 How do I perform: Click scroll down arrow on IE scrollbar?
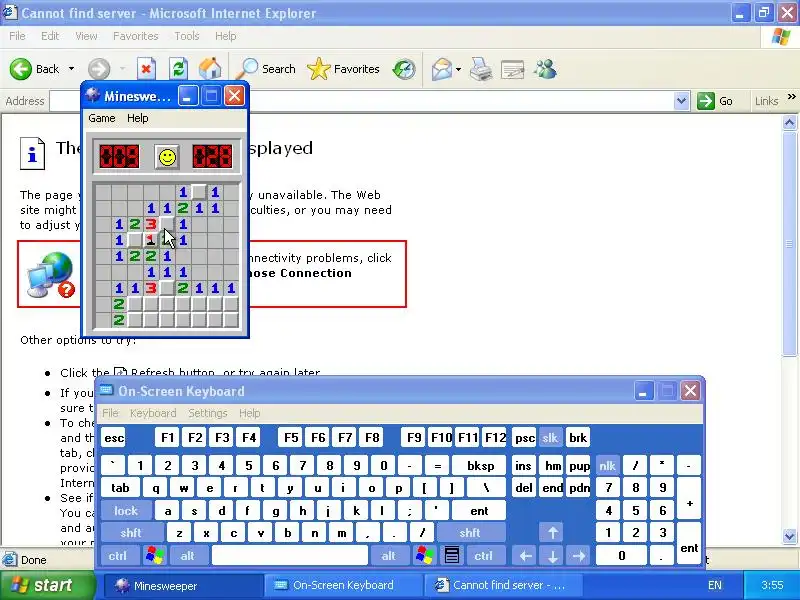[789, 536]
